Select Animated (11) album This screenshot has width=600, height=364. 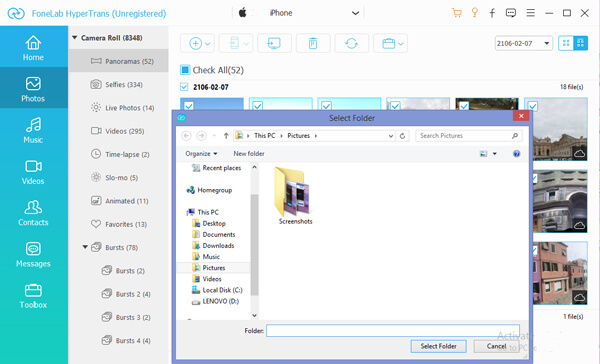tap(119, 201)
